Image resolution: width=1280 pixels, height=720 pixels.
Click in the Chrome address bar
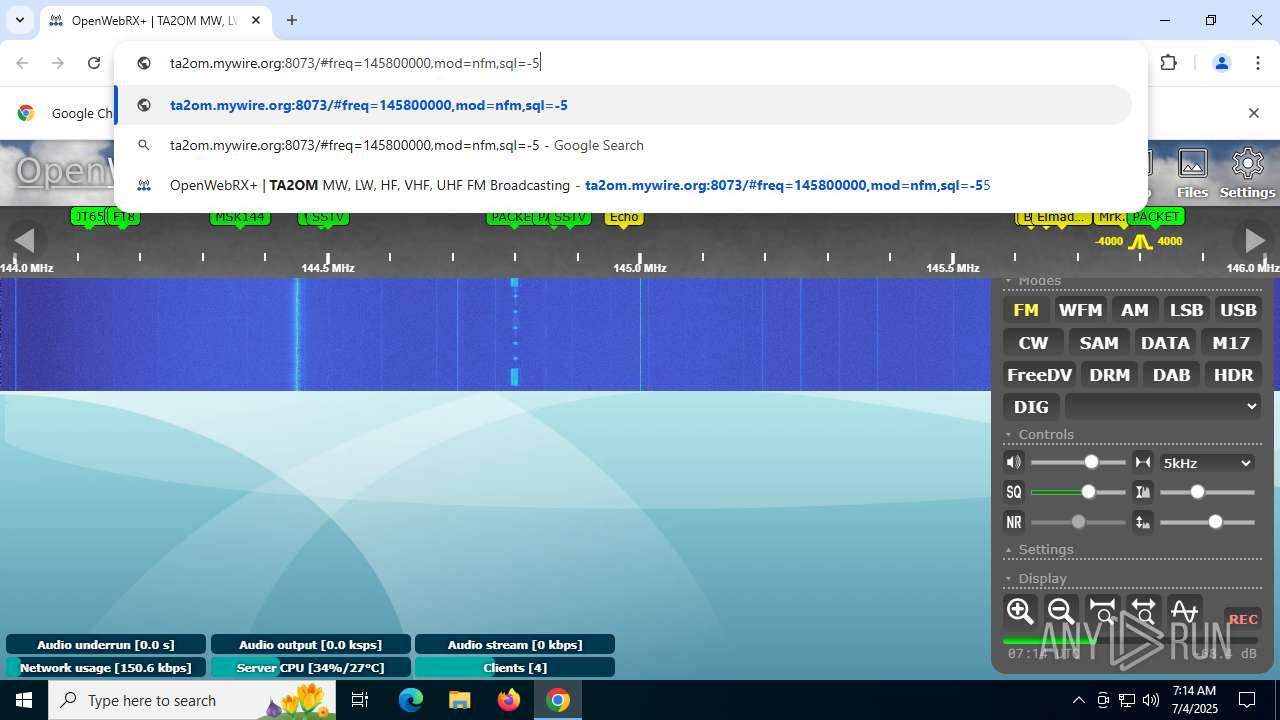coord(640,63)
